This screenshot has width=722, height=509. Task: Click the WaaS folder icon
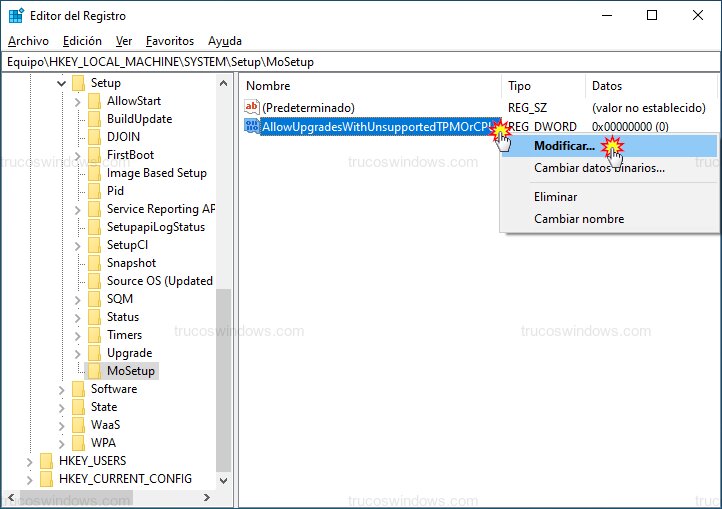[x=79, y=425]
